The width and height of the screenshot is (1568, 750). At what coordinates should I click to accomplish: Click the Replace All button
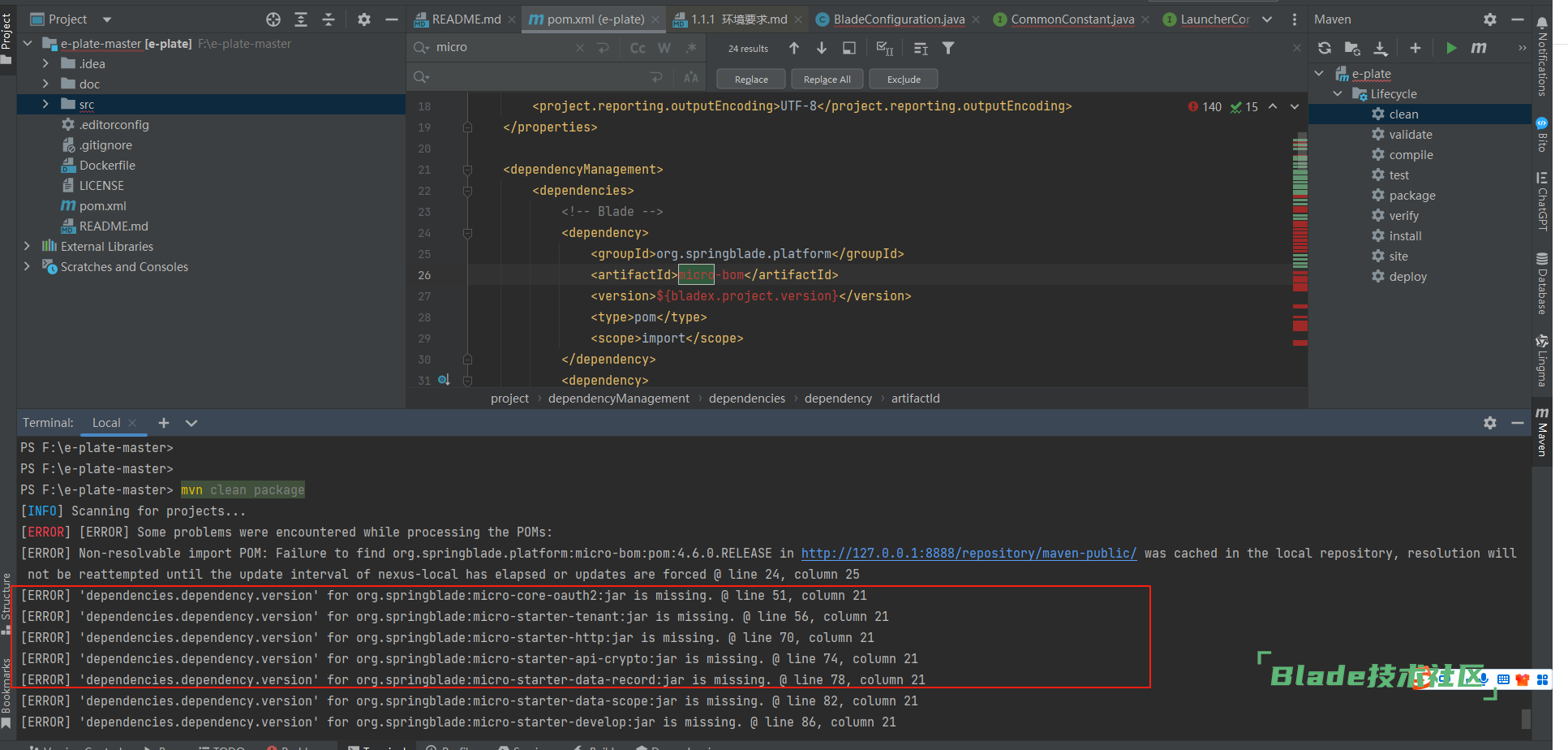tap(827, 80)
